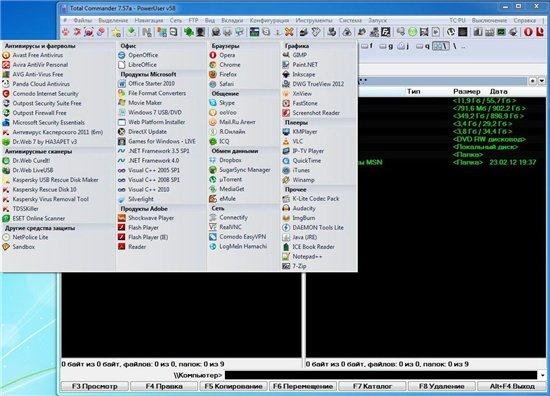Open Dr.Web CureIt! scanner

tap(26, 161)
